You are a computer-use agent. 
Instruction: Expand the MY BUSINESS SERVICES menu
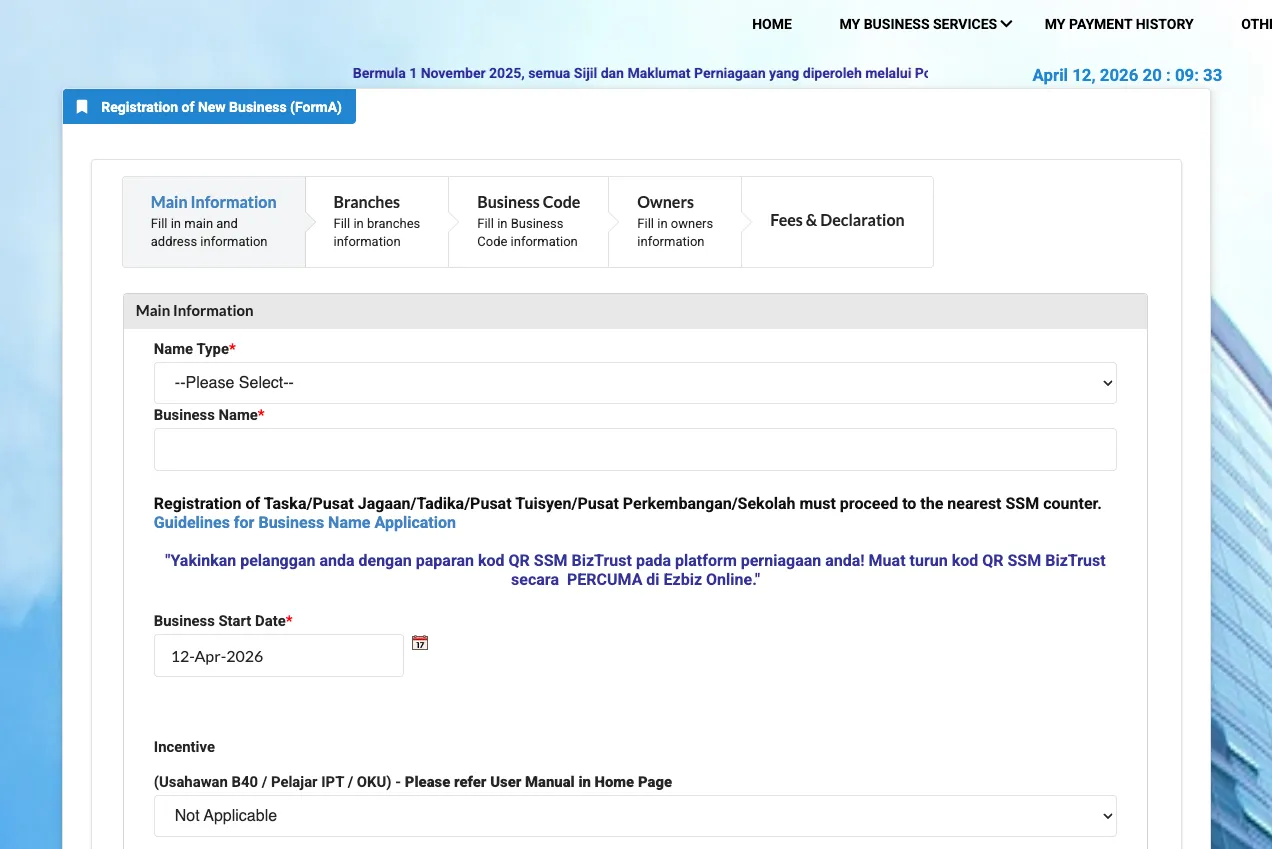point(925,24)
